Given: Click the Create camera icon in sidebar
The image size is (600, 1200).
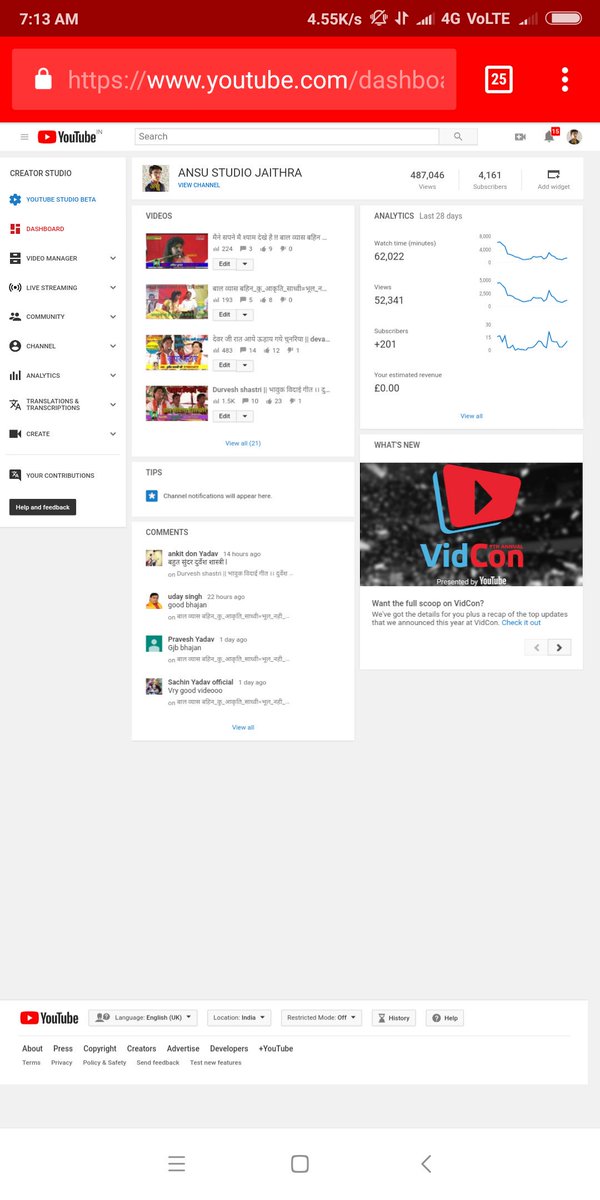Looking at the screenshot, I should [15, 434].
